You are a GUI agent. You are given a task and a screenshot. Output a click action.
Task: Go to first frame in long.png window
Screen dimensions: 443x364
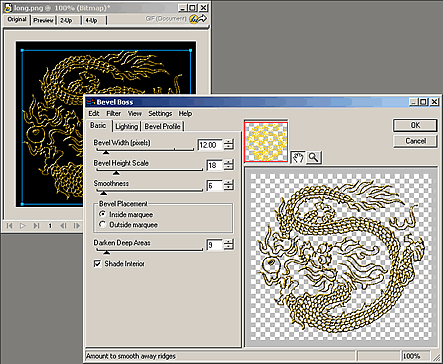(x=9, y=226)
